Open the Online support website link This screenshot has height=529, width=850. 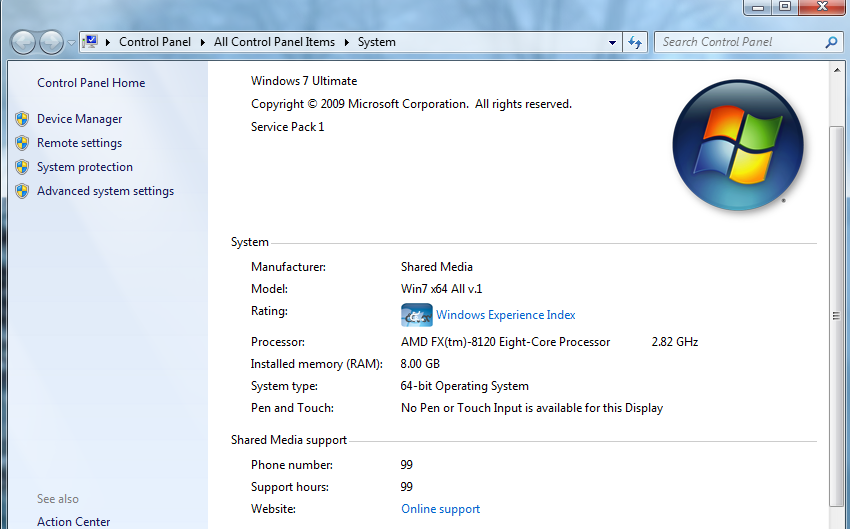[x=441, y=509]
